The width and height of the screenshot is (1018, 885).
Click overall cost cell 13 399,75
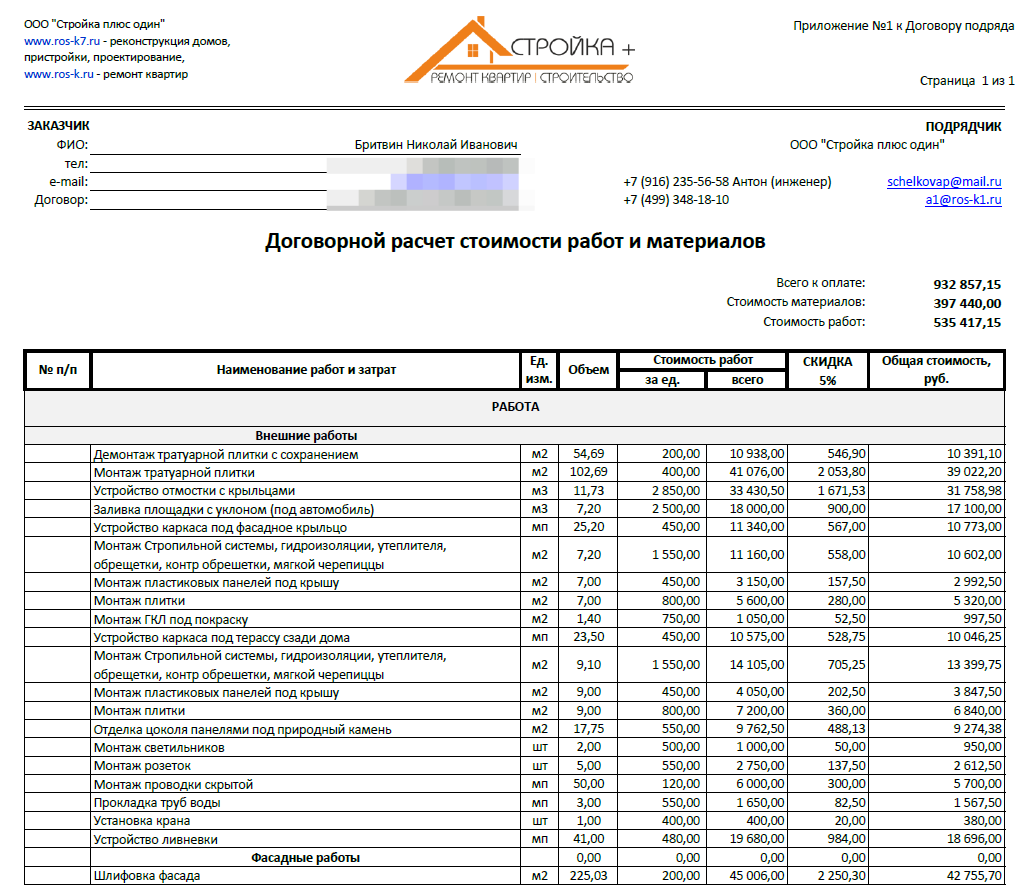point(936,665)
